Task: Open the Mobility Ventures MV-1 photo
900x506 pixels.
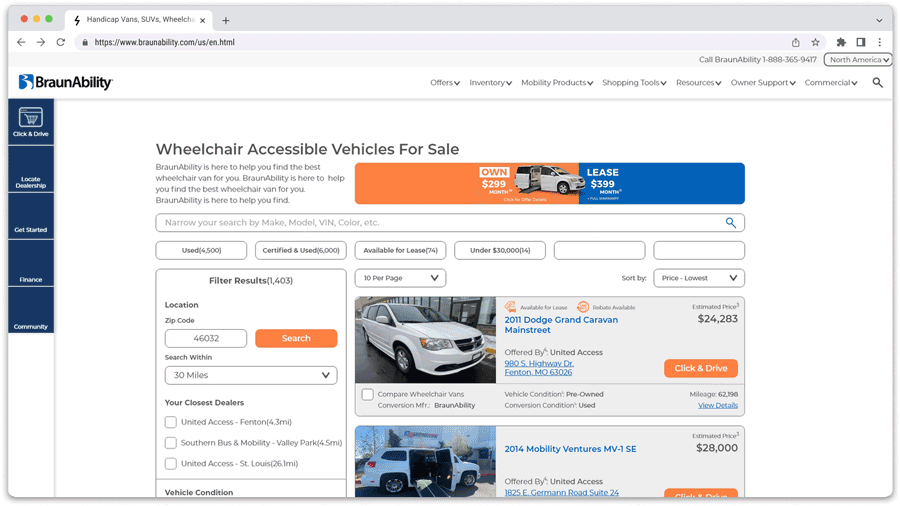Action: tap(425, 461)
